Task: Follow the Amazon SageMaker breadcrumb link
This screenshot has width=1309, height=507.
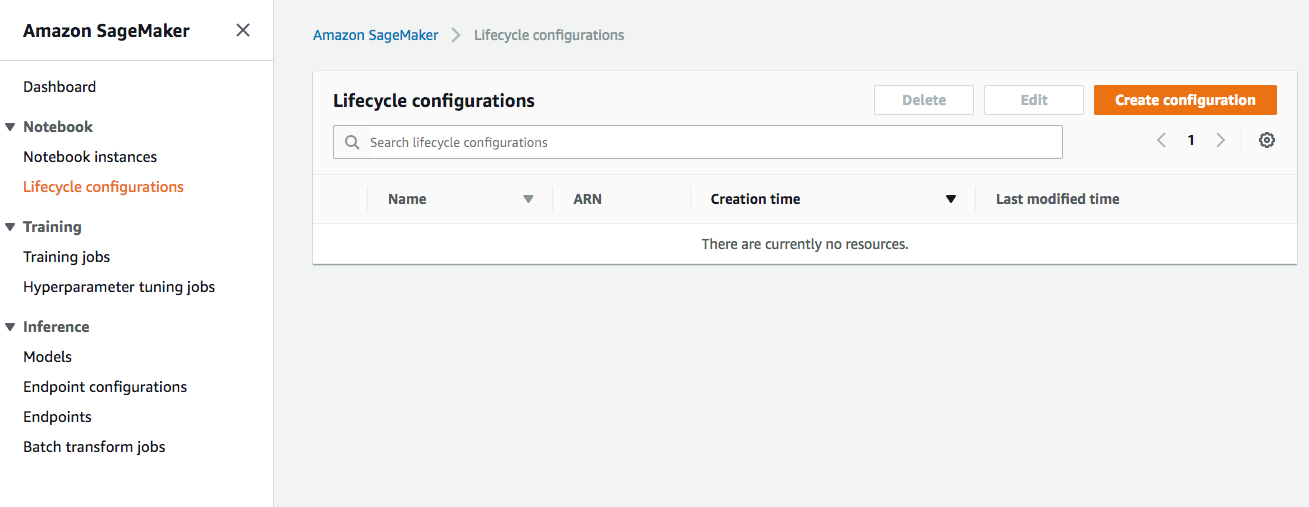Action: [x=376, y=35]
